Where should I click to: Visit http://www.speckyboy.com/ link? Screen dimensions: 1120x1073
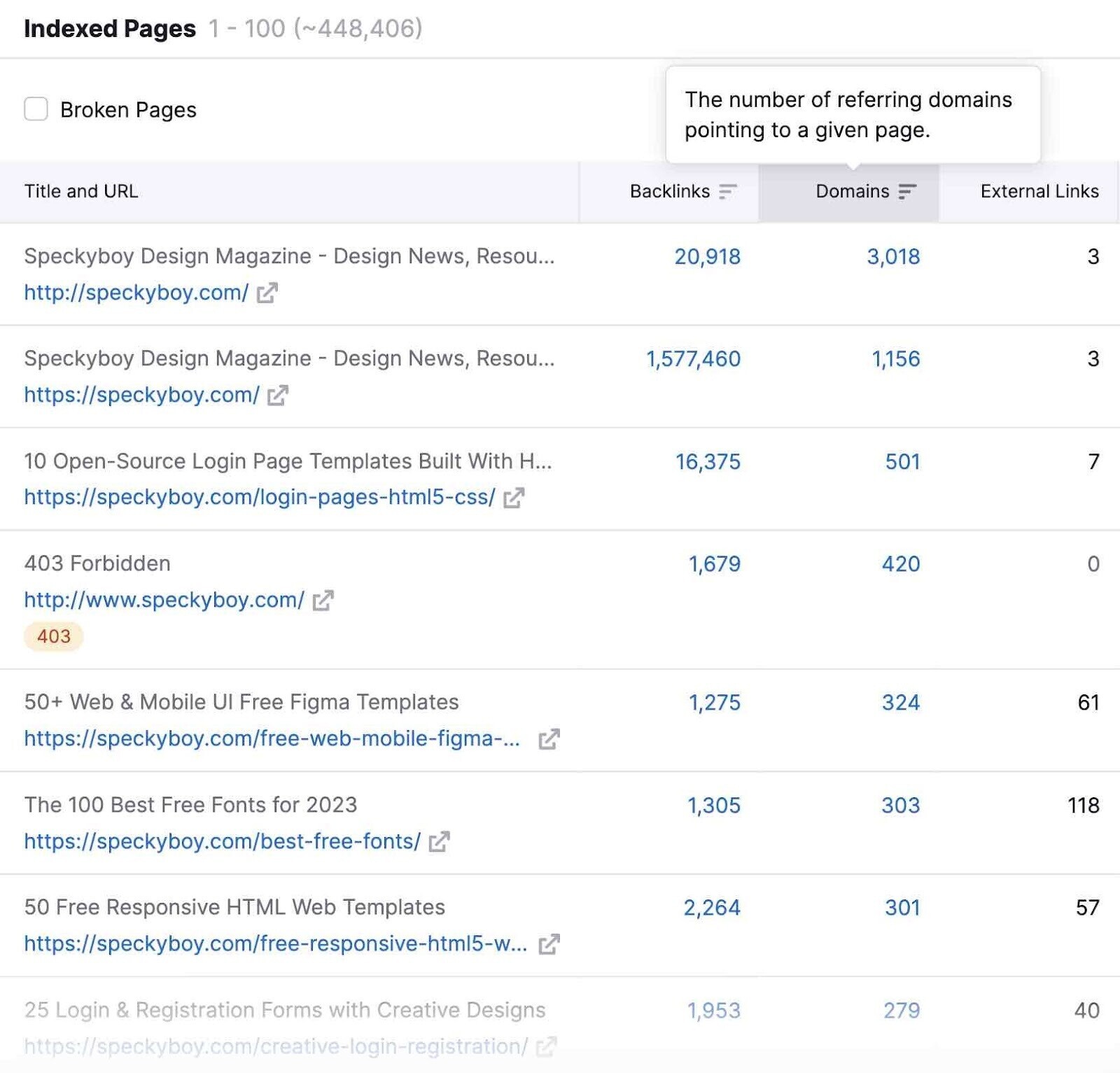[164, 600]
